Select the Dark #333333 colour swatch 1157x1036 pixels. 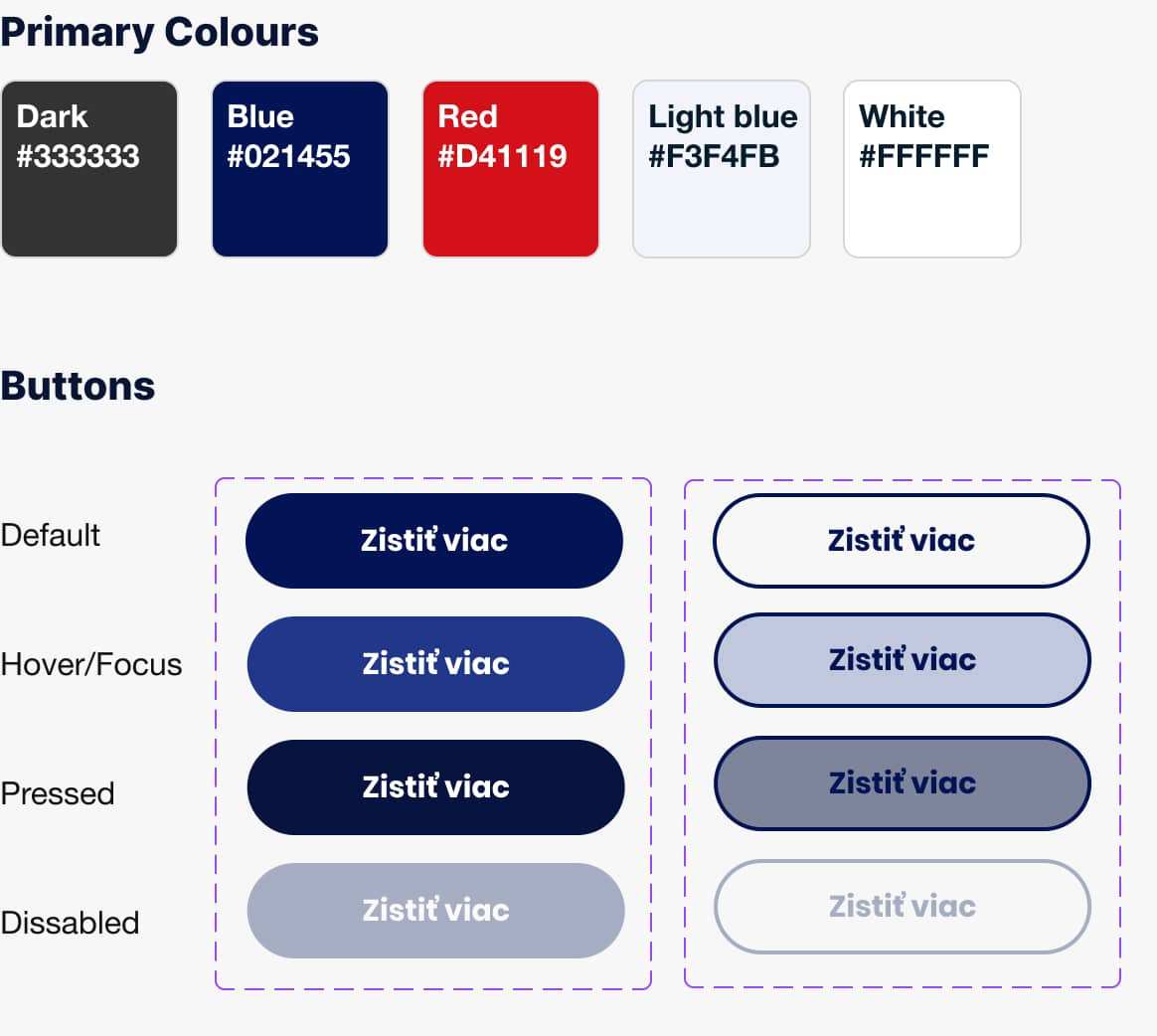point(89,169)
